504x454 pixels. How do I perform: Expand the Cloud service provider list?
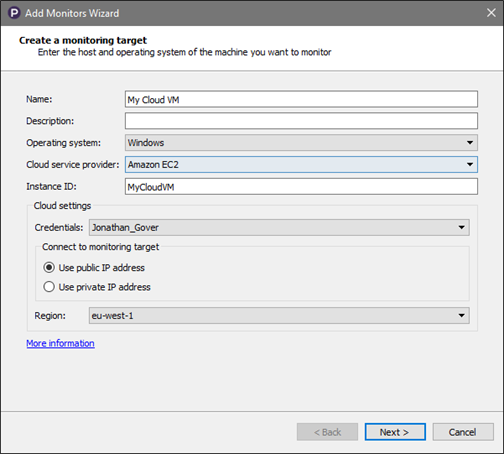tap(301, 164)
